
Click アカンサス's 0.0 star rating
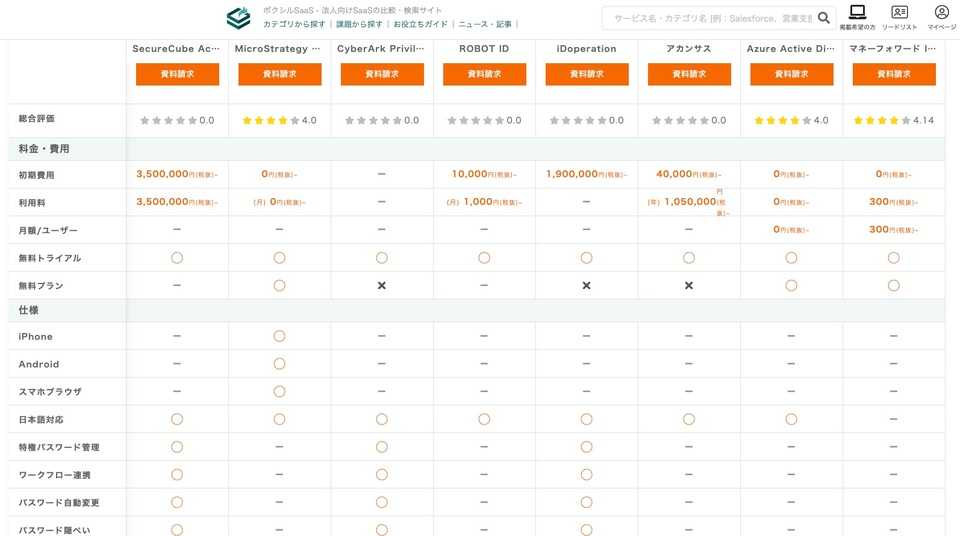click(x=689, y=121)
